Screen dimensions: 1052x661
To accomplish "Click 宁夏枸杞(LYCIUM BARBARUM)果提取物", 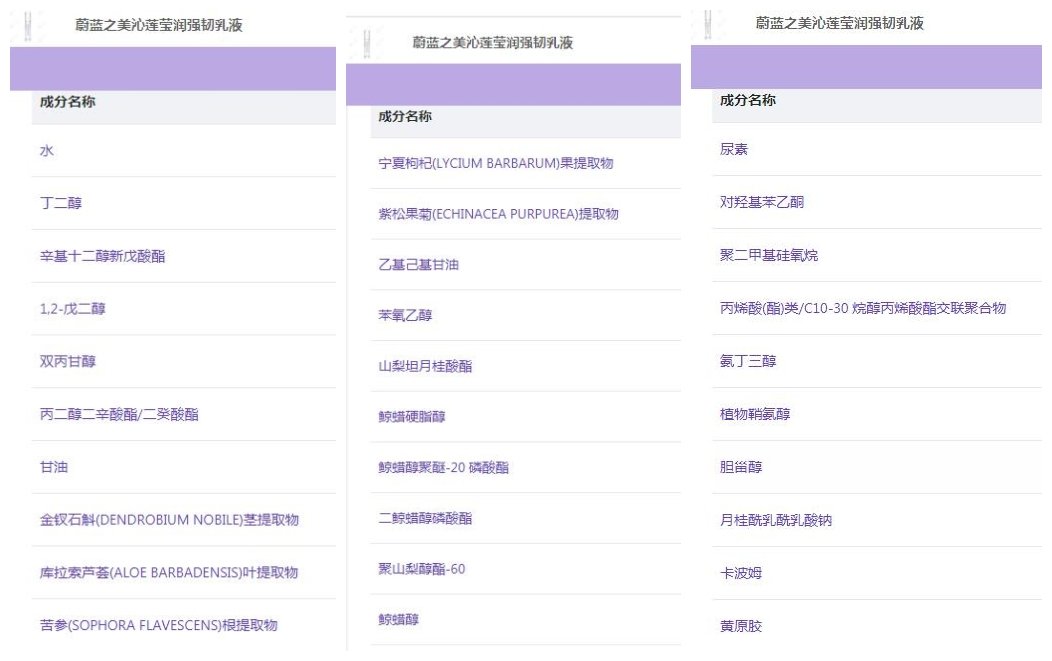I will click(495, 163).
